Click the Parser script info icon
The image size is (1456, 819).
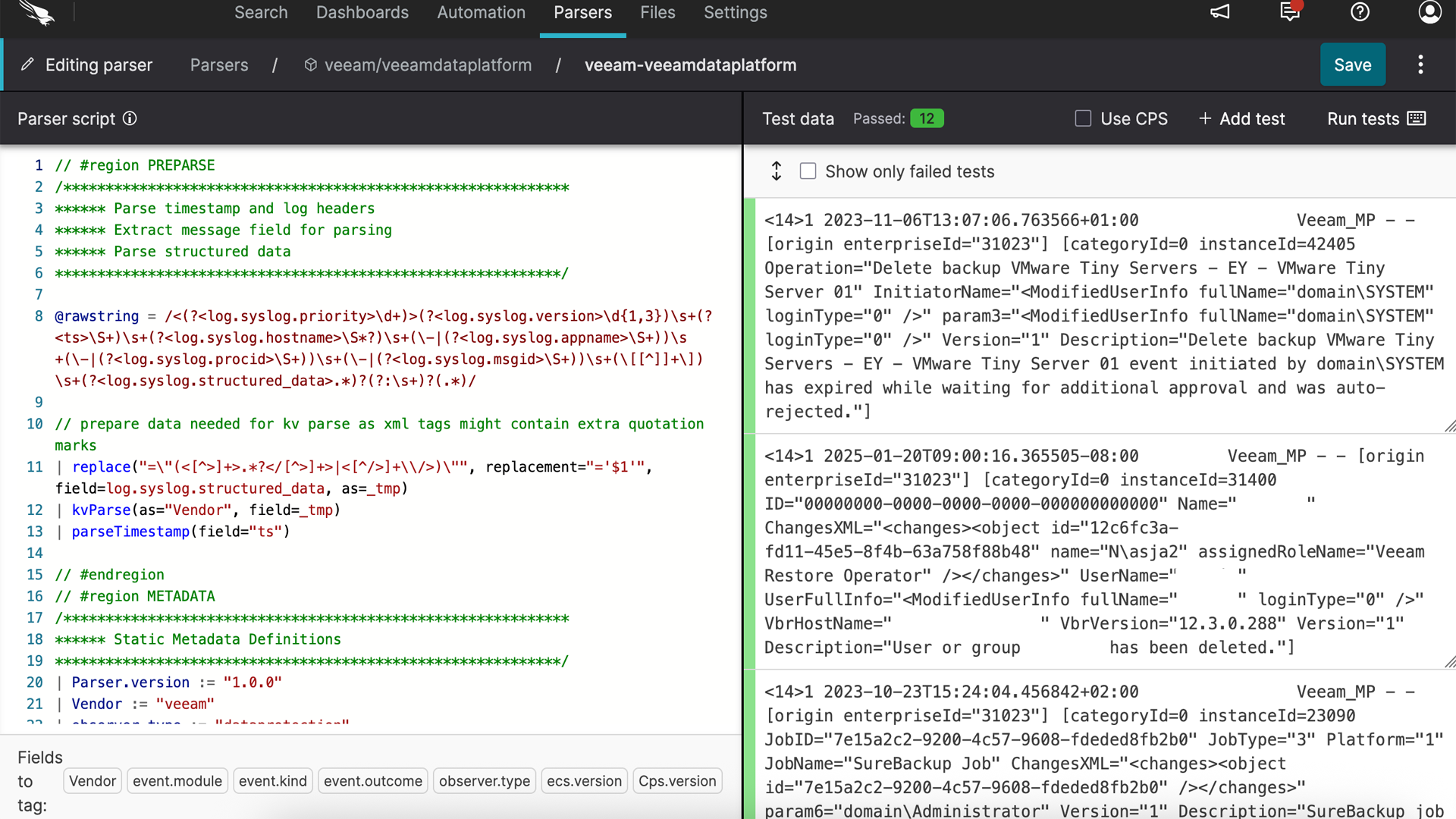[x=130, y=118]
